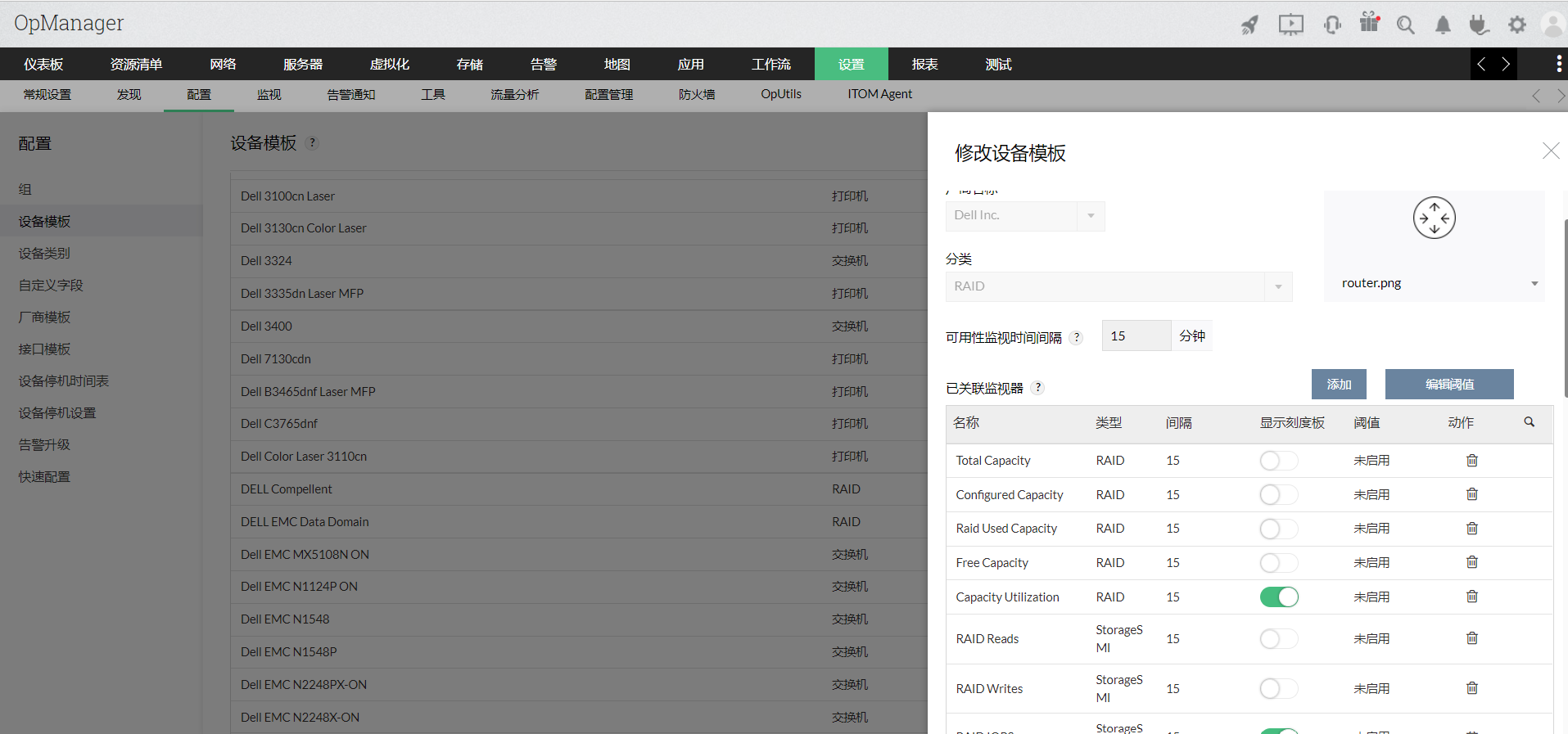Disable dial display for Capacity Utilization

pos(1279,597)
